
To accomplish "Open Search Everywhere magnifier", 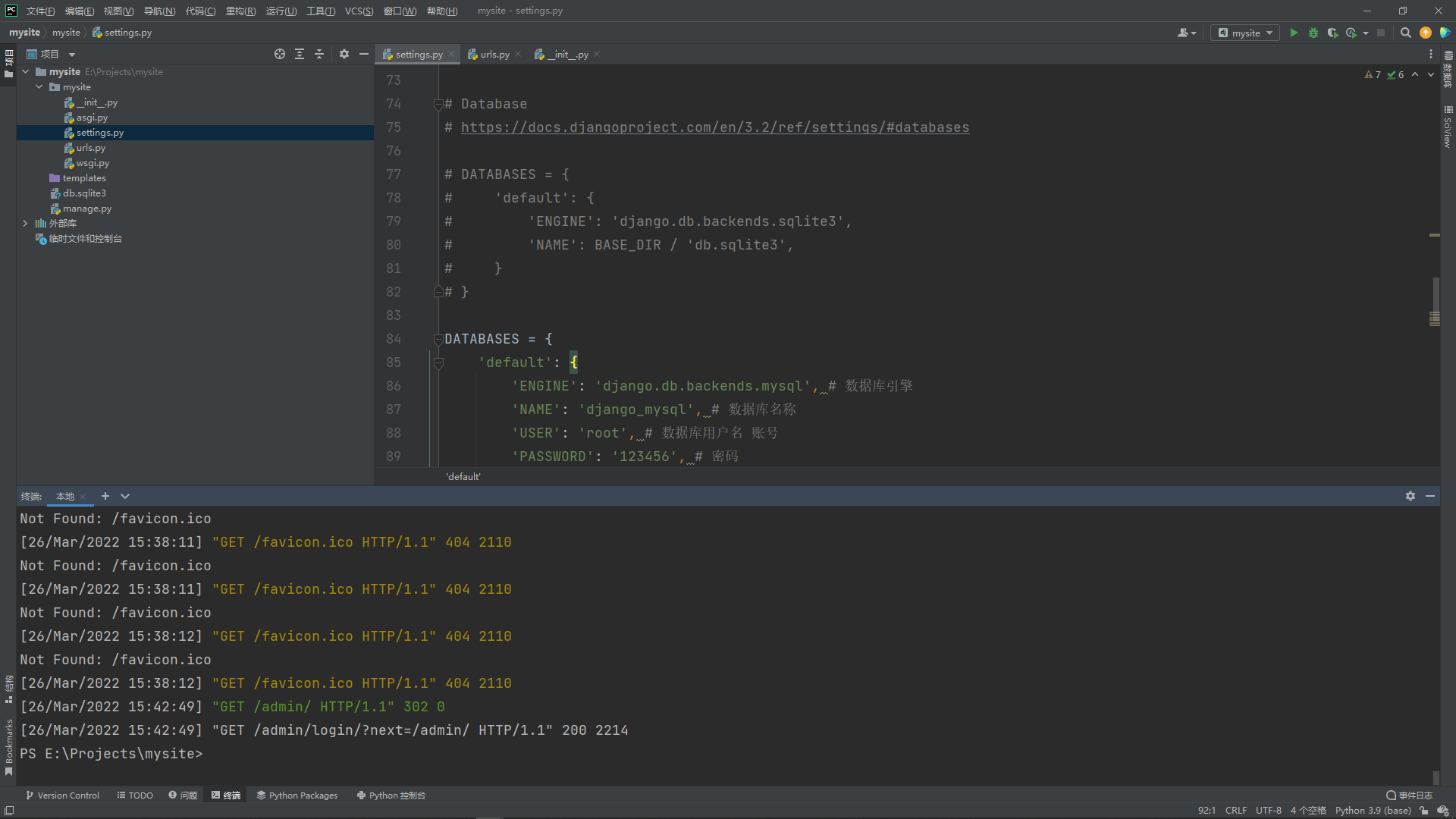I will click(1405, 33).
